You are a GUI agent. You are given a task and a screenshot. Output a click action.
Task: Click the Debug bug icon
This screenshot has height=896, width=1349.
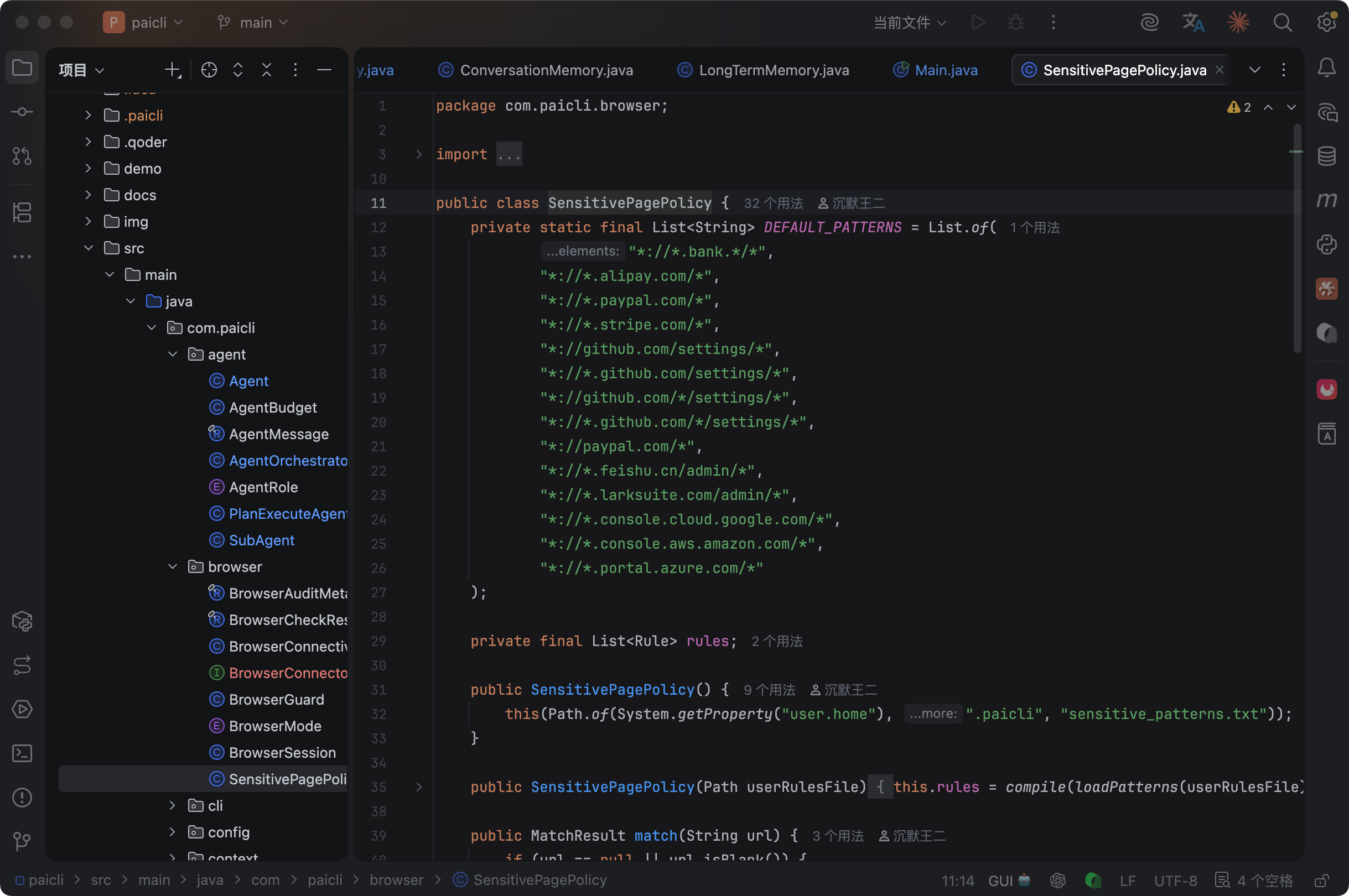(1016, 22)
